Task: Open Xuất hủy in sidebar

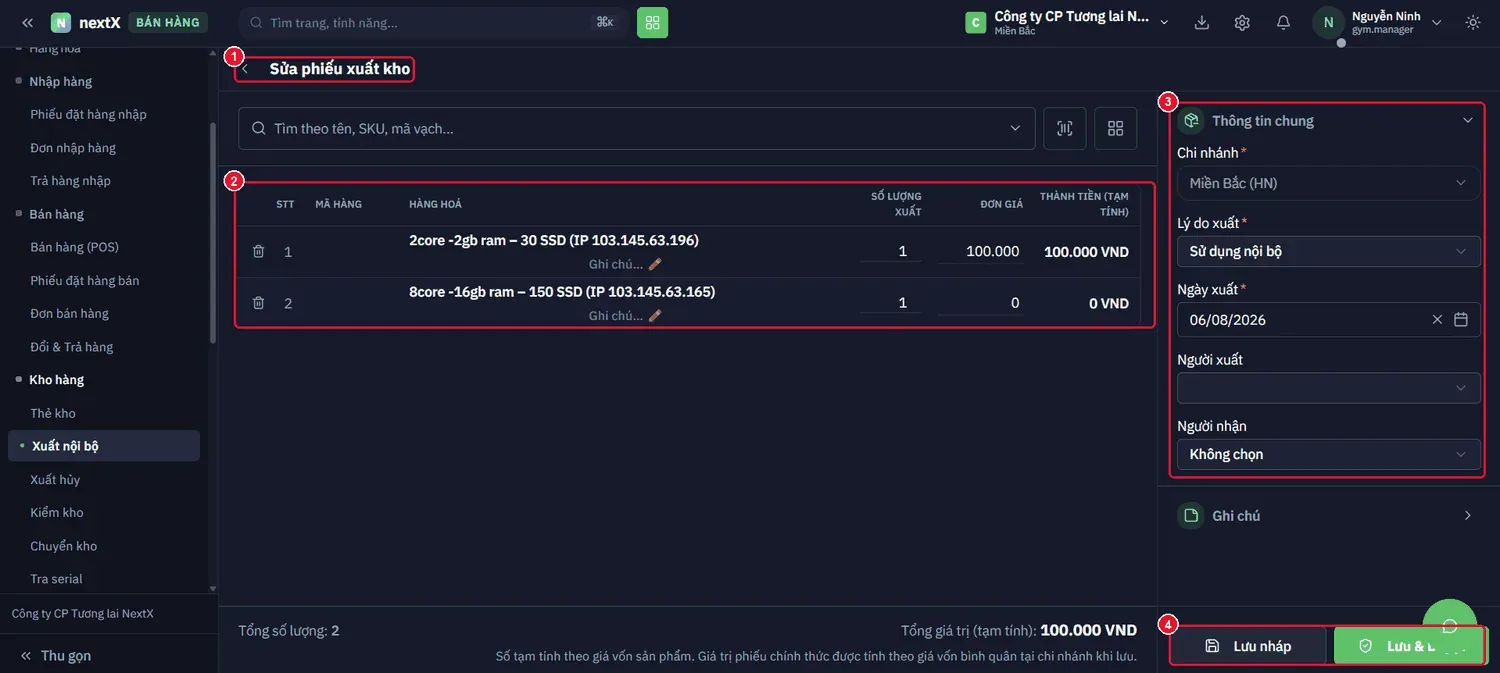Action: click(x=55, y=479)
